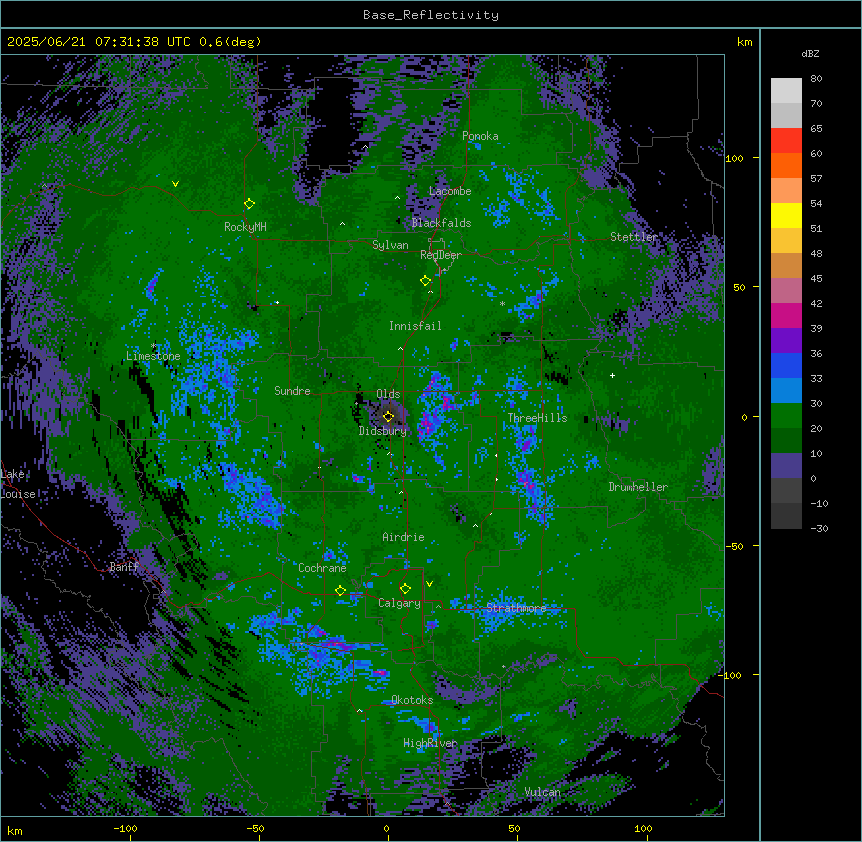Image resolution: width=862 pixels, height=842 pixels.
Task: Click the RedDeer label
Action: coord(441,255)
